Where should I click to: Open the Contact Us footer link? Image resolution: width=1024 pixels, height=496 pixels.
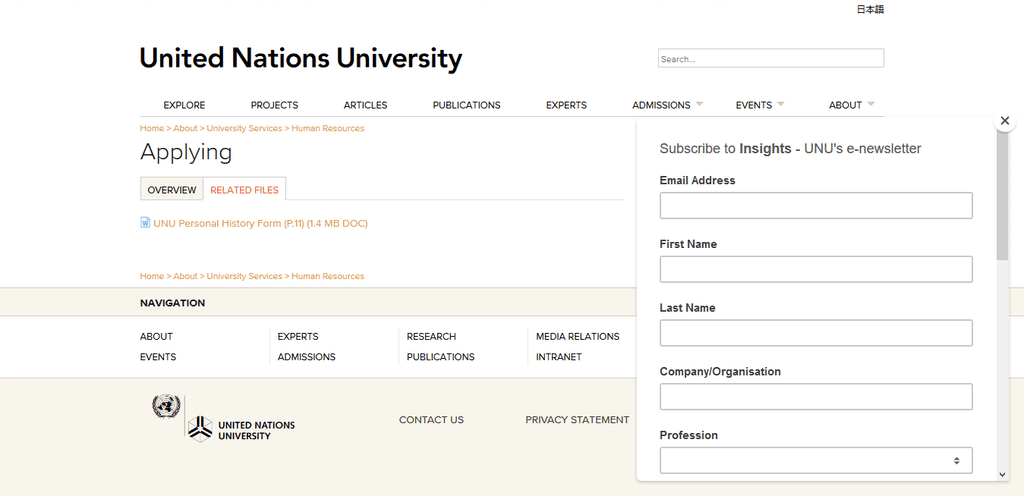pos(431,420)
